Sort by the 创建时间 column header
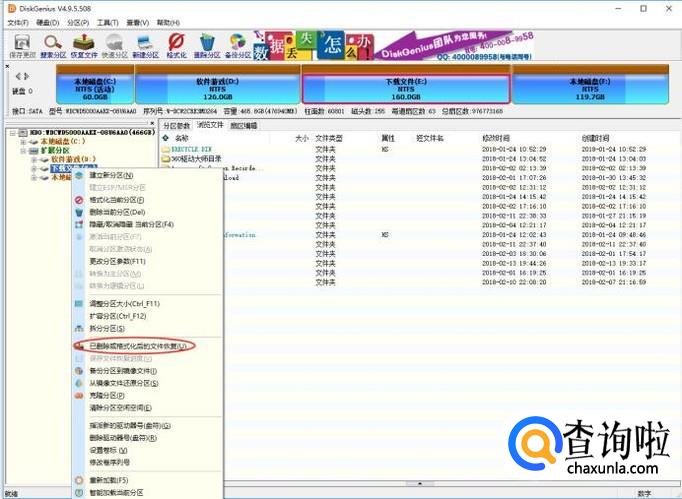 click(595, 138)
